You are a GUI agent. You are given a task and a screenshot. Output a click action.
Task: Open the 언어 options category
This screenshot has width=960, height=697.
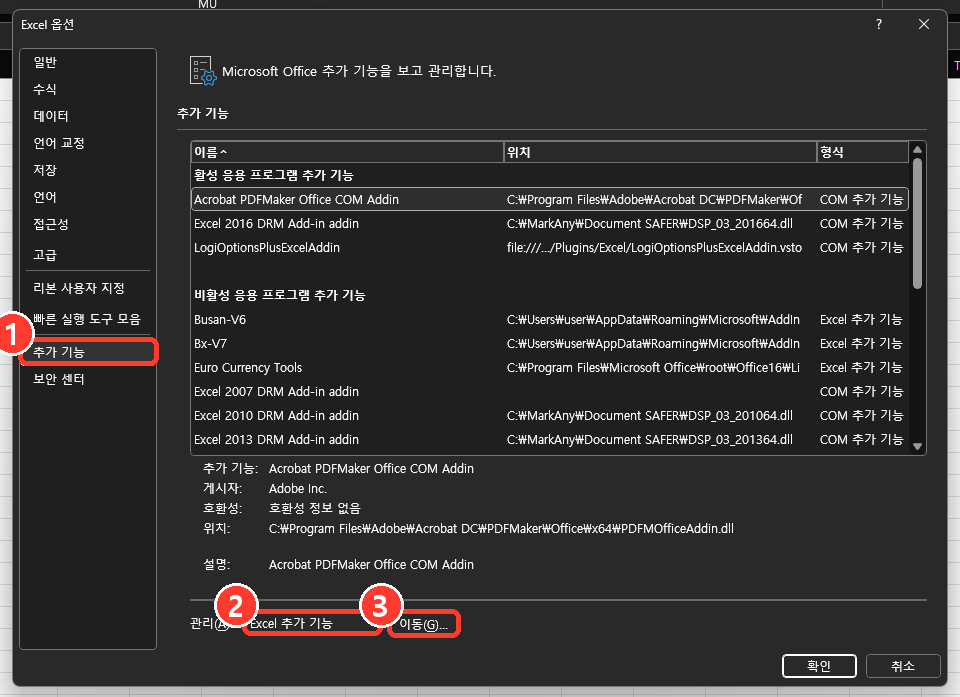coord(88,197)
